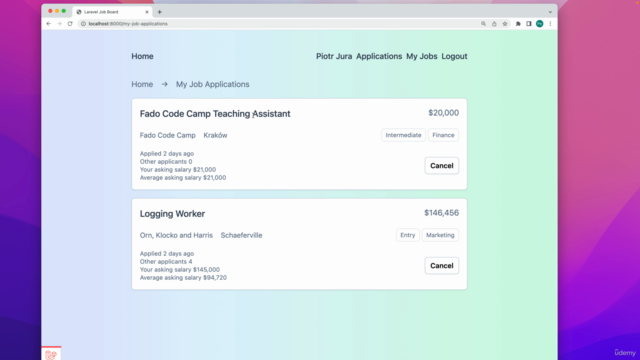Click the Other applicants 0 line
640x360 pixels.
pos(166,162)
